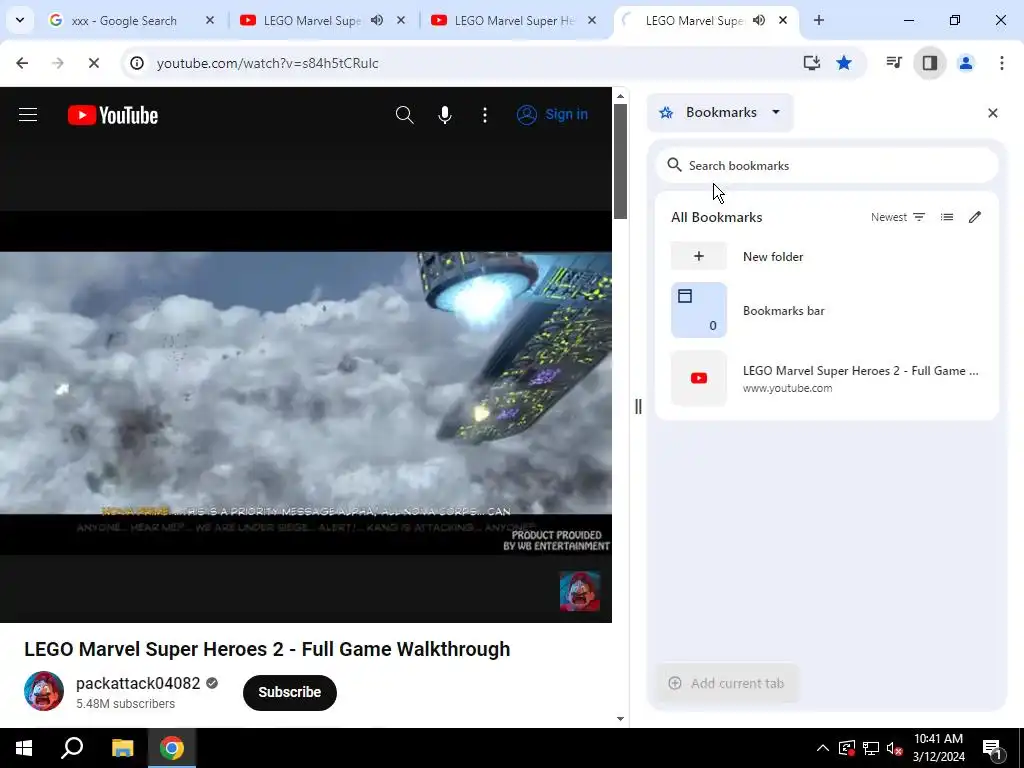Open File Explorer from taskbar
The height and width of the screenshot is (768, 1024).
coord(122,748)
